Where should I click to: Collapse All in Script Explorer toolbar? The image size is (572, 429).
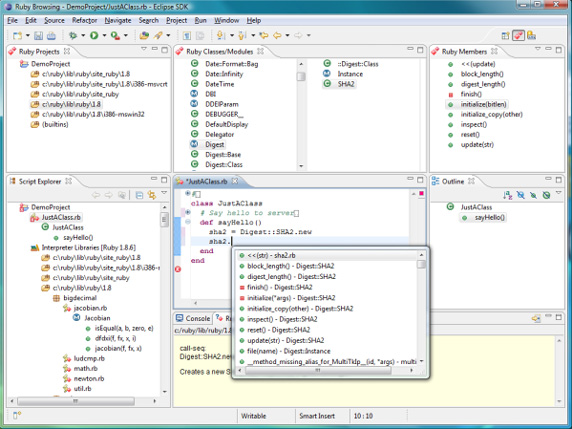(x=139, y=195)
